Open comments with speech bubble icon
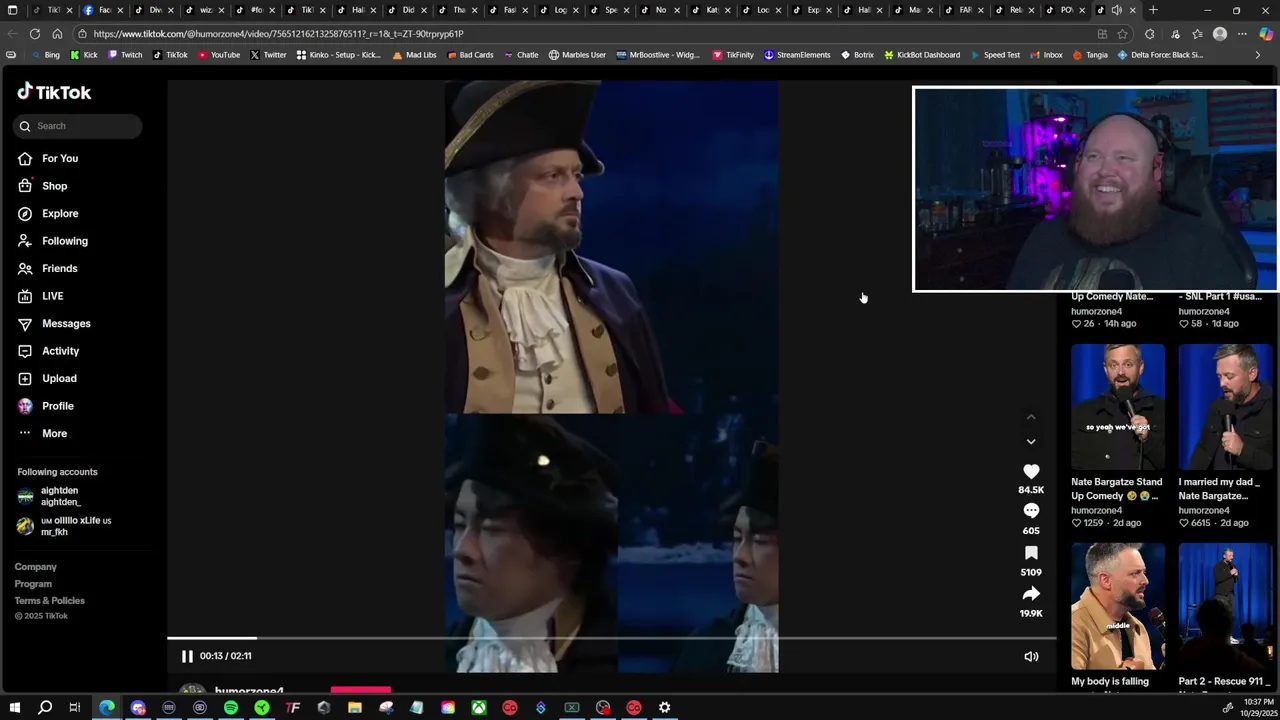This screenshot has width=1280, height=720. [x=1031, y=511]
